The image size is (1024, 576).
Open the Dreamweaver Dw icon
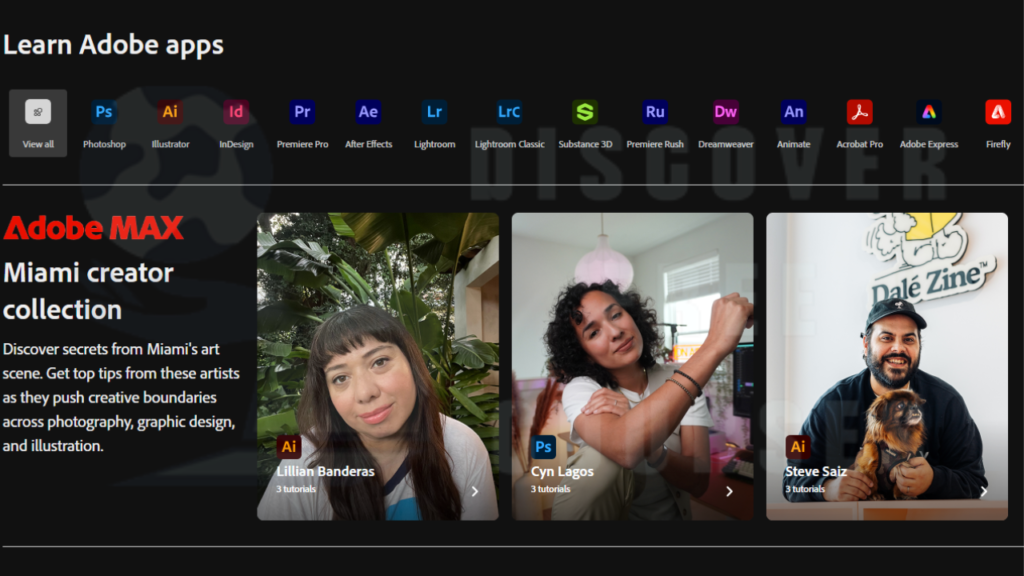(x=726, y=112)
